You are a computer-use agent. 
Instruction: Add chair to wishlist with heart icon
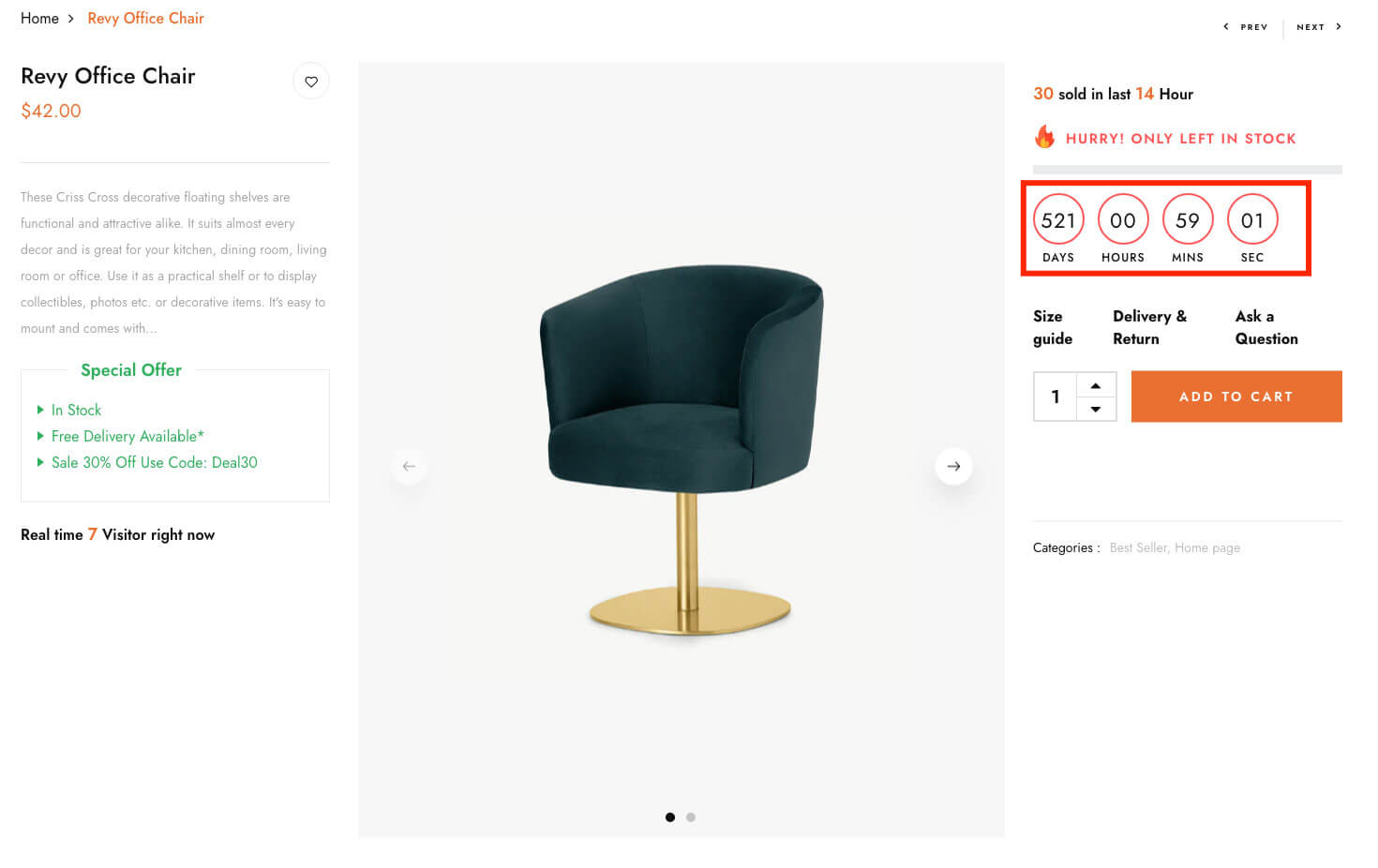[311, 82]
